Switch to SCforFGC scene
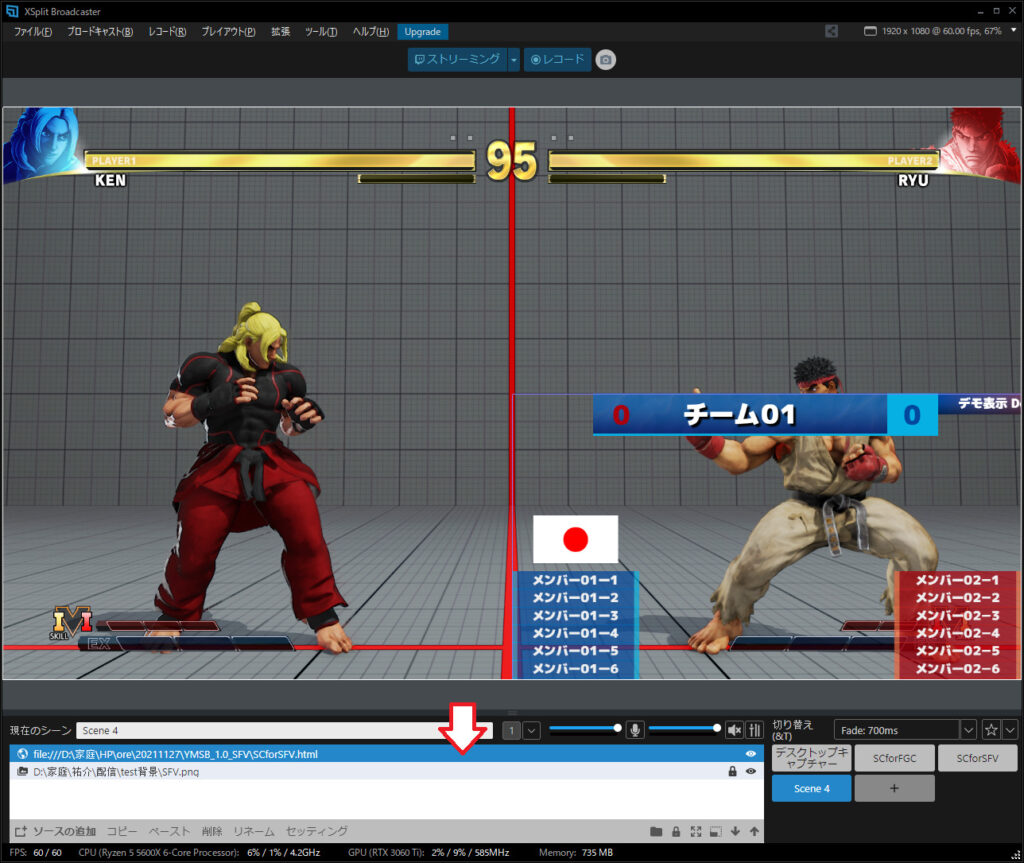The height and width of the screenshot is (863, 1024). tap(894, 758)
